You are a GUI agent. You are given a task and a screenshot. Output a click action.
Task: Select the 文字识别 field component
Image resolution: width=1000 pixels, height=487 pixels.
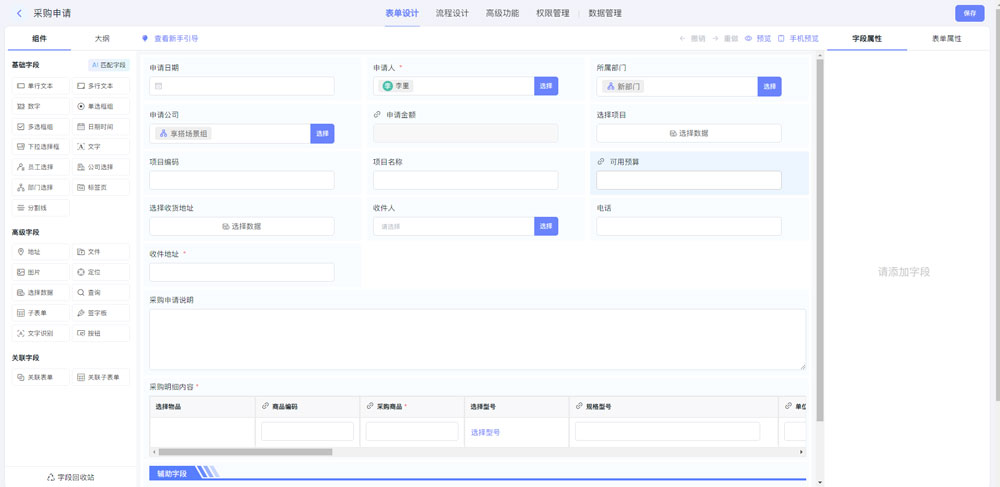41,333
